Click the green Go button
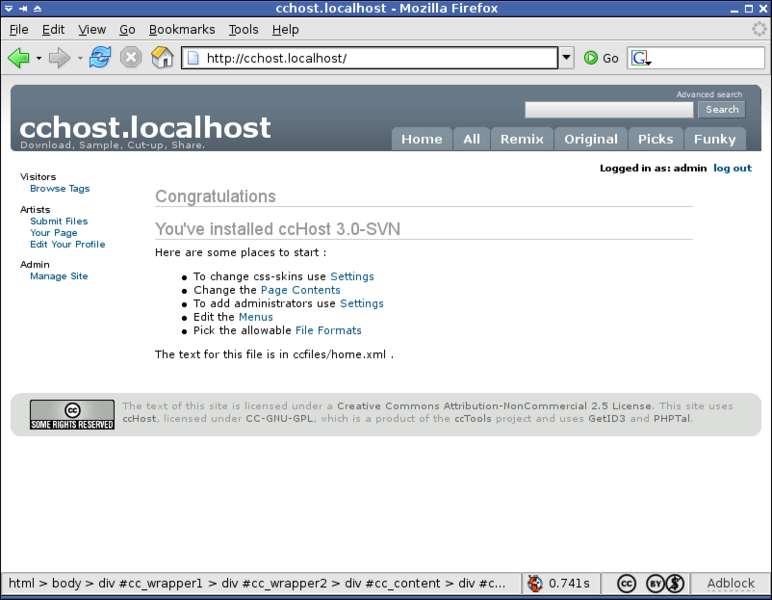This screenshot has height=600, width=772. coord(601,58)
